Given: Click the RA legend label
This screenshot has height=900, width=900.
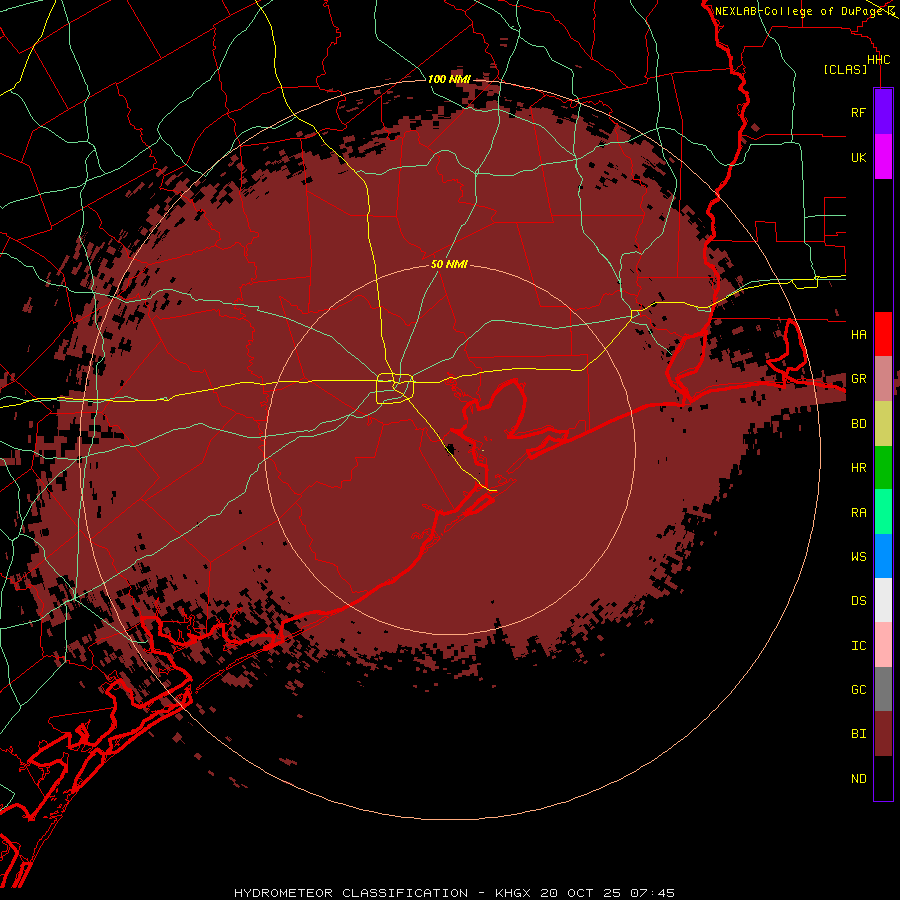Looking at the screenshot, I should tap(858, 513).
